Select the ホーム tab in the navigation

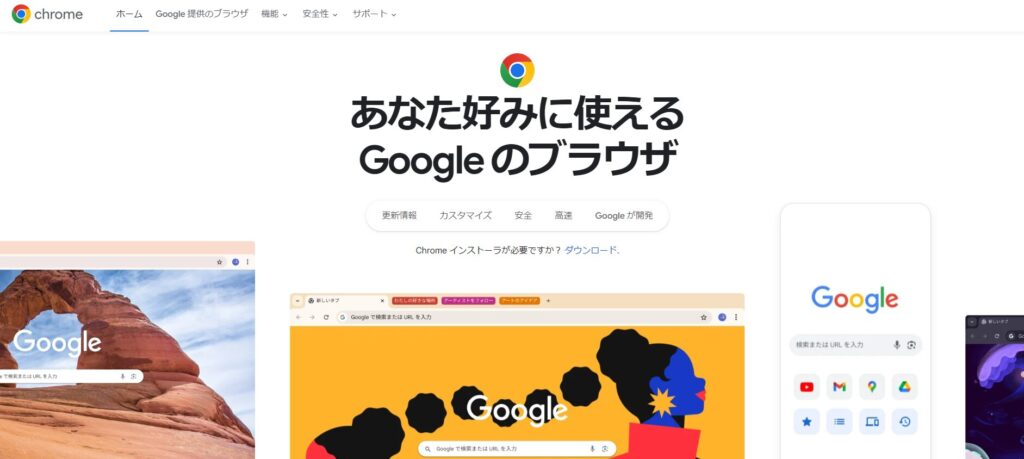(129, 14)
